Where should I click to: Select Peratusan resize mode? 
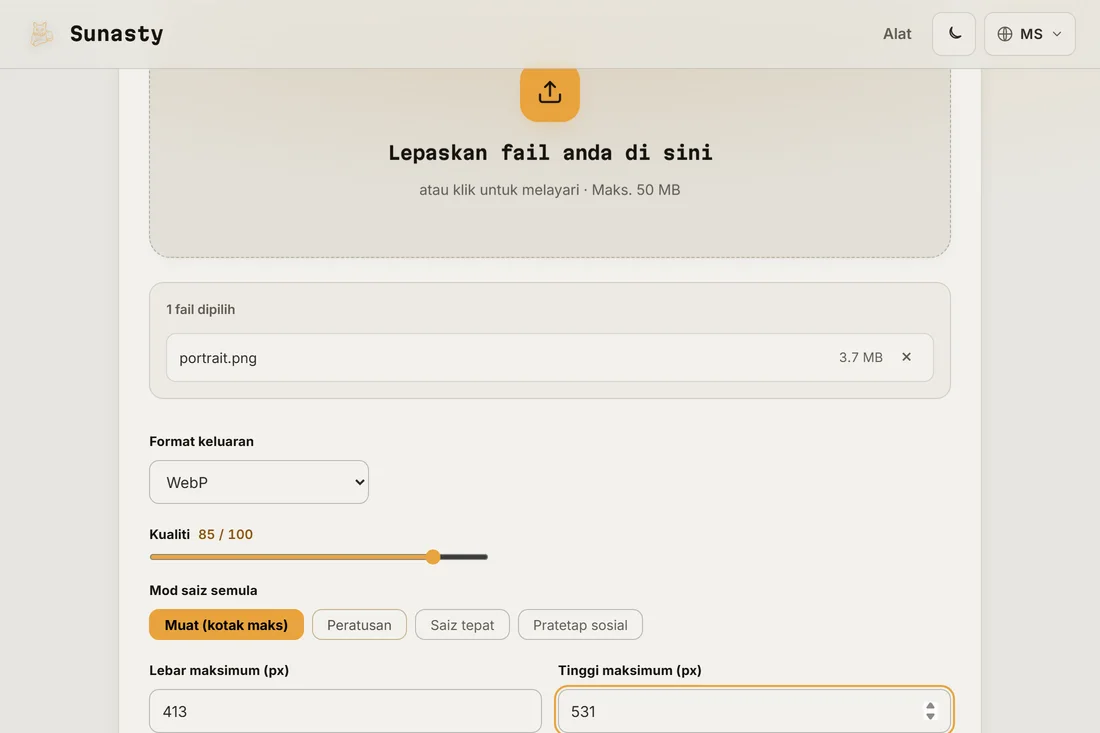coord(359,624)
